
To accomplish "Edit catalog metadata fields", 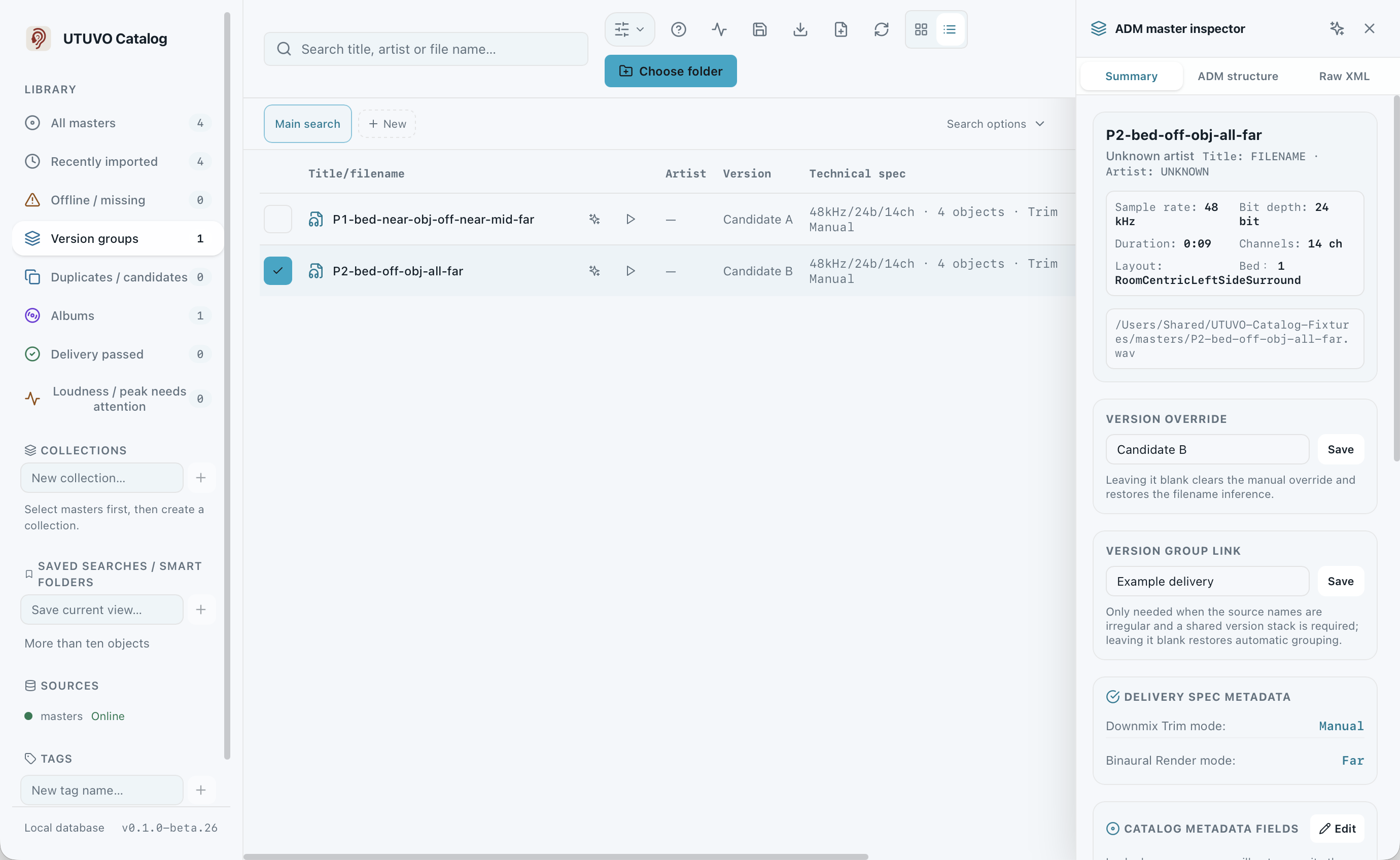I will pos(1338,829).
